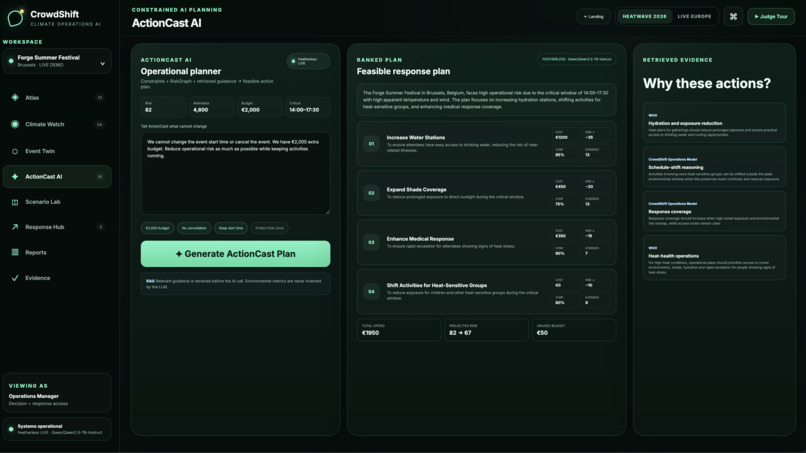Viewport: 806px width, 453px height.
Task: Open the Expand Shade Coverage action card
Action: [486, 193]
